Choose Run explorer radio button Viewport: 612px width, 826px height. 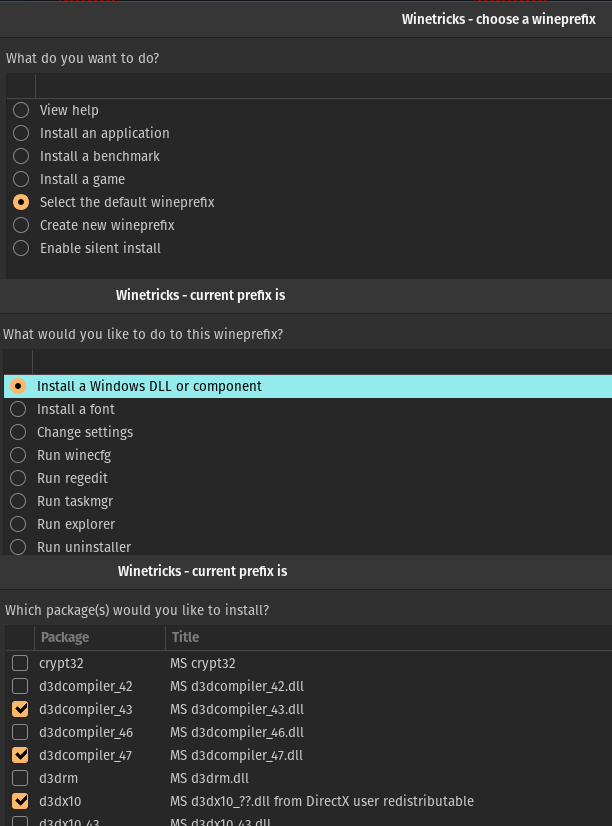point(18,524)
